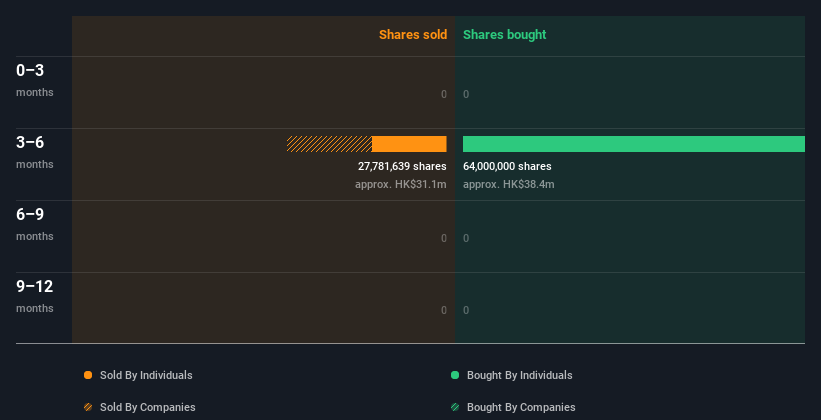Select the 0–3 months row label
The image size is (821, 420).
point(35,80)
